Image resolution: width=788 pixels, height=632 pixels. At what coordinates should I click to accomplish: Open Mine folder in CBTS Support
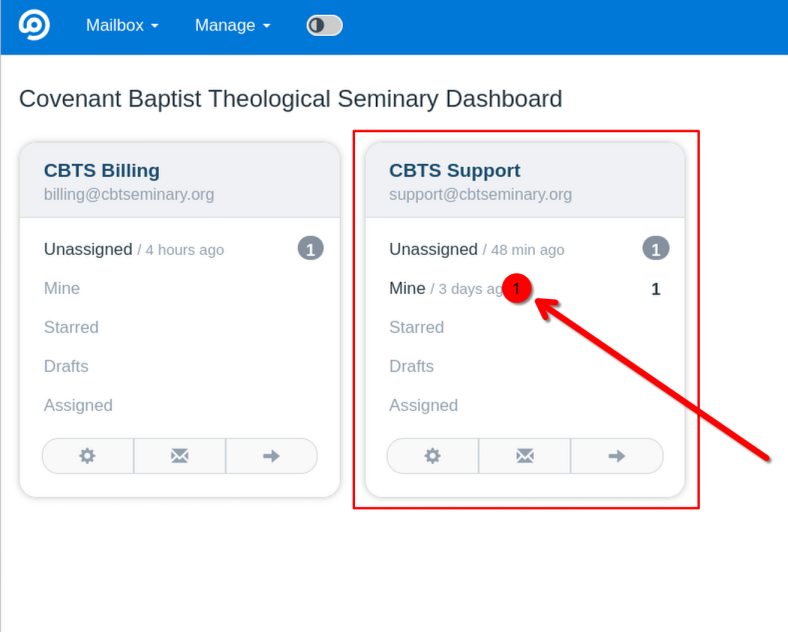pos(407,288)
